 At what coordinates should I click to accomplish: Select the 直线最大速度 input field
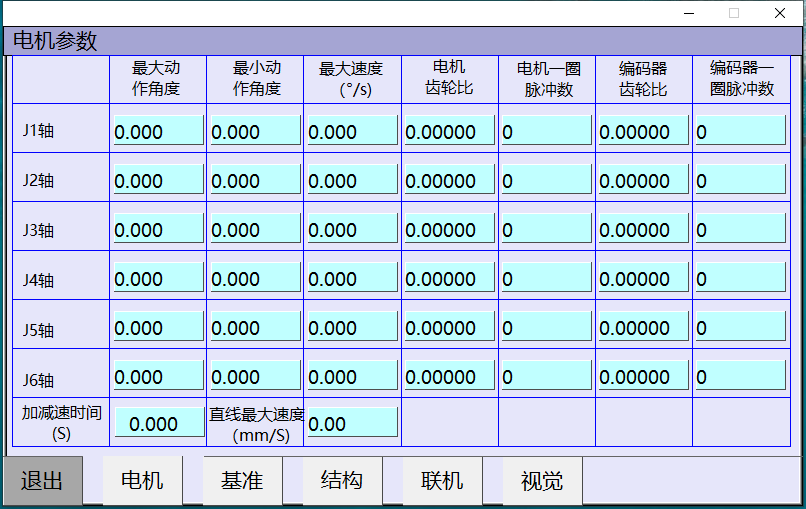352,423
